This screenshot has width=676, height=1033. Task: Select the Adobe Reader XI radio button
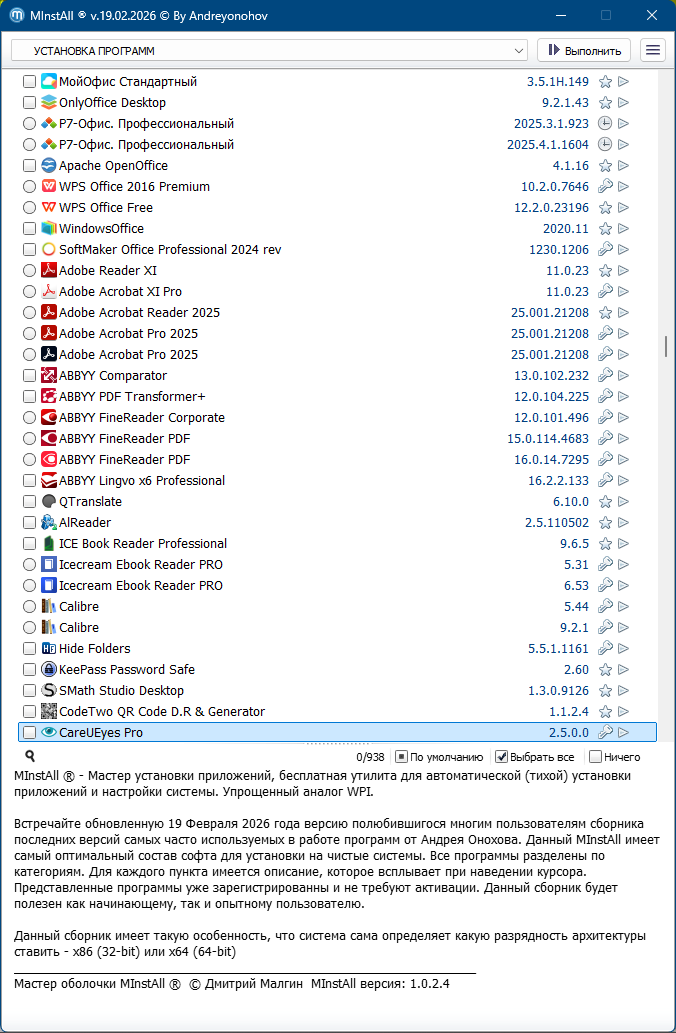pos(29,271)
